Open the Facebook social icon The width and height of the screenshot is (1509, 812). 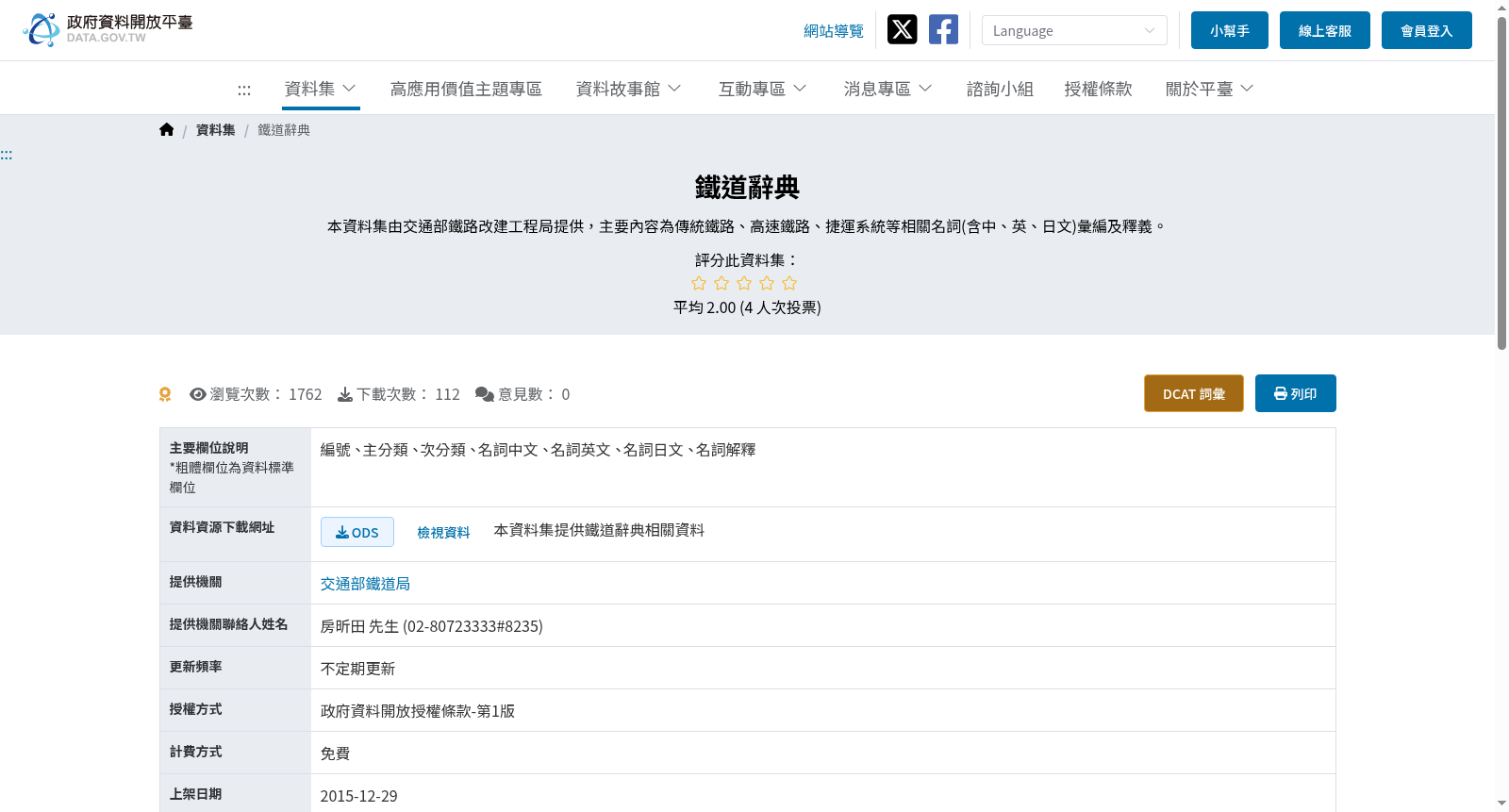[943, 29]
